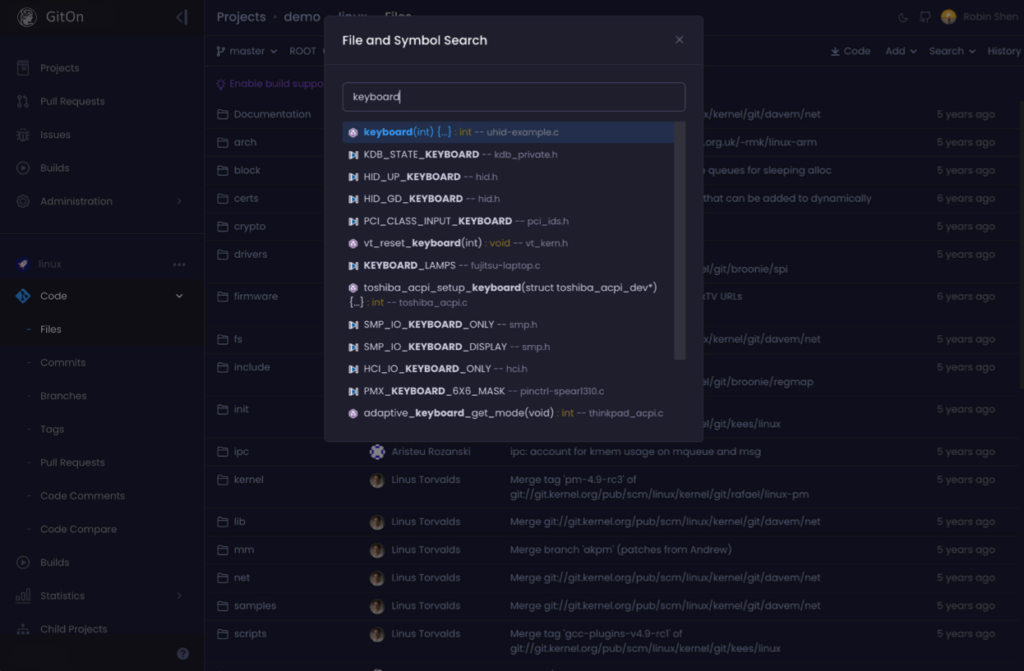
Task: Open Tags under Code
Action: 52,429
